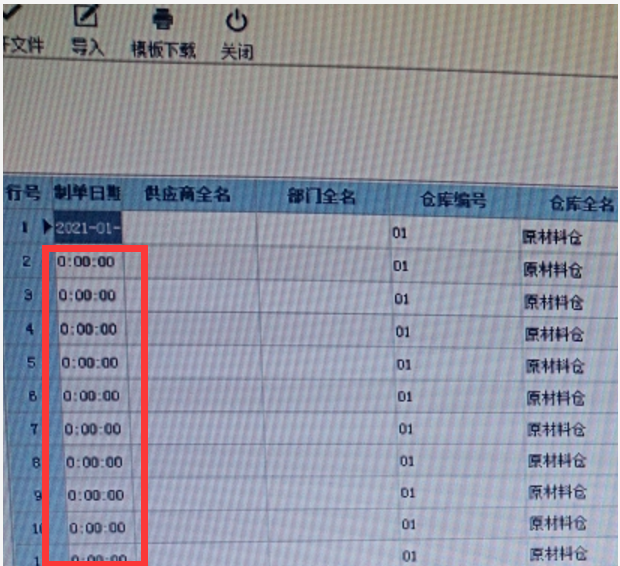Click the 原材料仓 cell in row 5
Screen dimensions: 620x566
click(555, 367)
